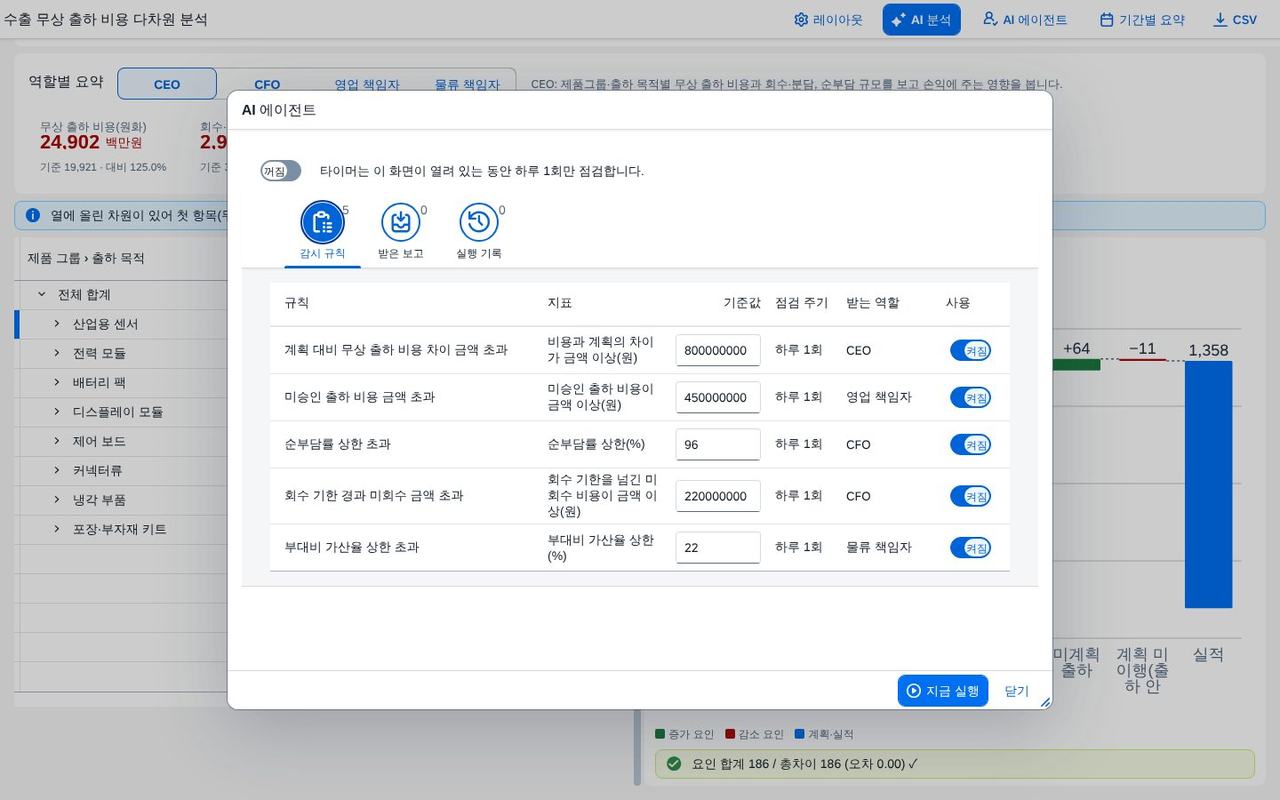
Task: Click the blue 실적 bar in the chart
Action: coord(1208,484)
